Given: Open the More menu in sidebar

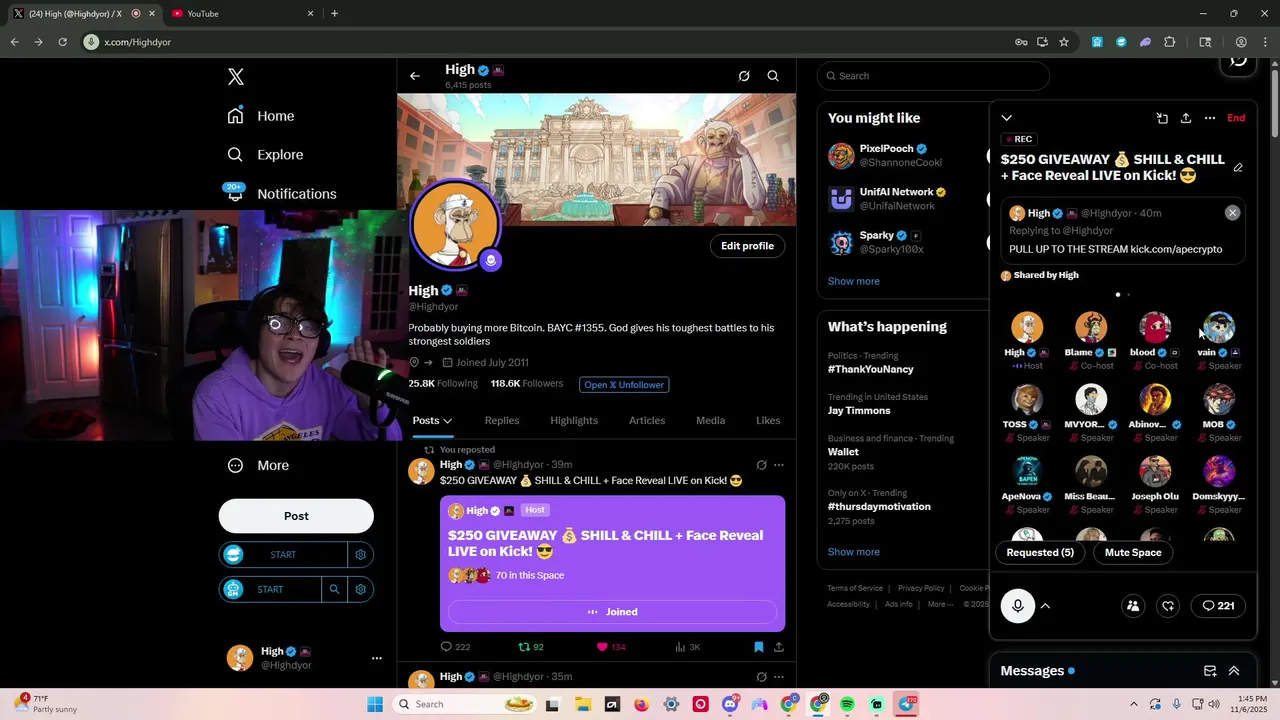Looking at the screenshot, I should coord(259,465).
